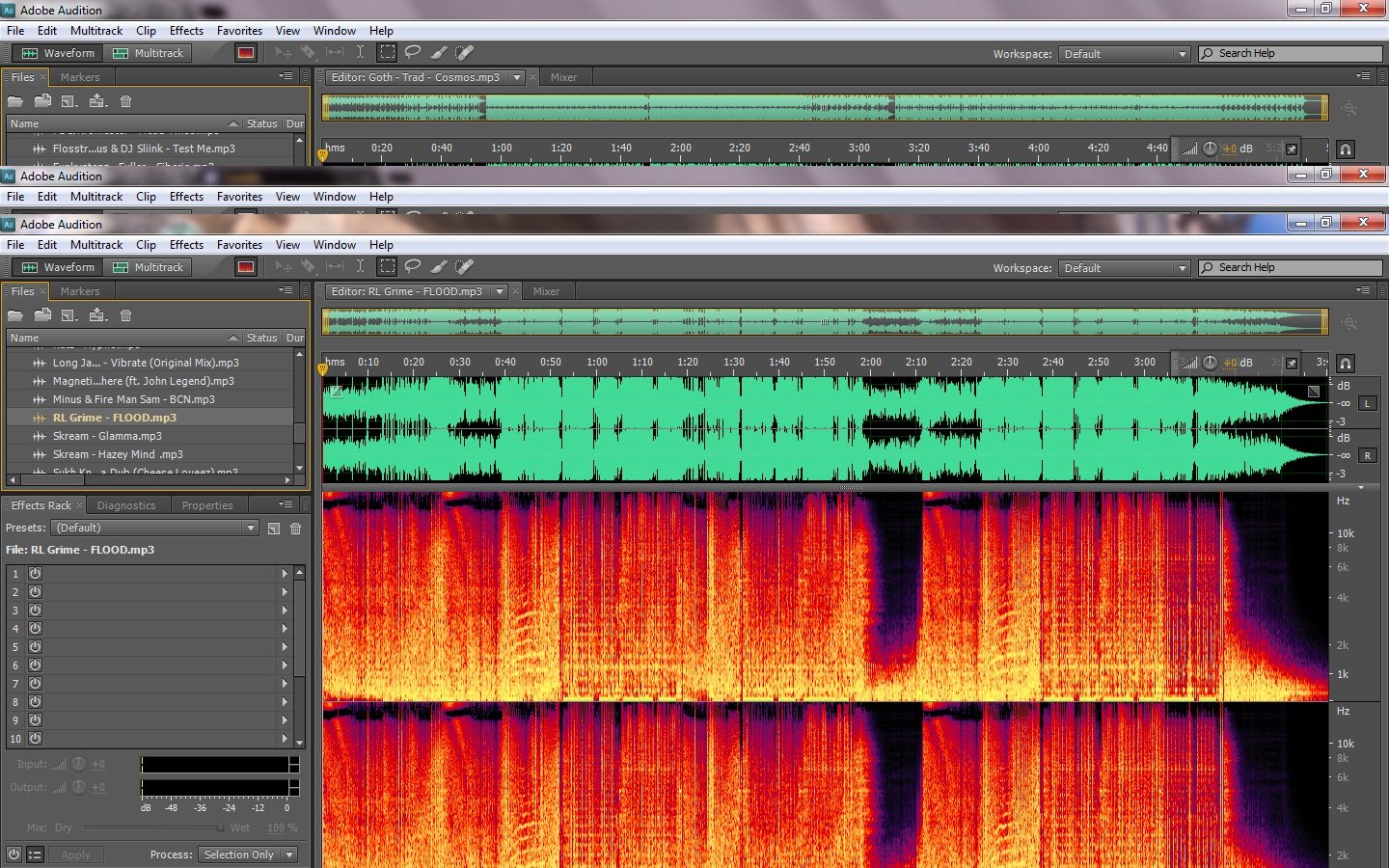Switch to Mixer tab beside FLOOD editor
The height and width of the screenshot is (868, 1389).
point(546,291)
